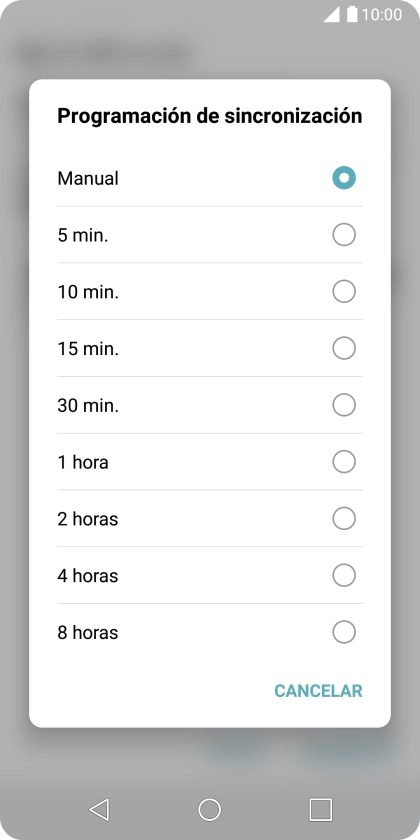Pick the 8 horas radio button
Image resolution: width=420 pixels, height=840 pixels.
(344, 632)
